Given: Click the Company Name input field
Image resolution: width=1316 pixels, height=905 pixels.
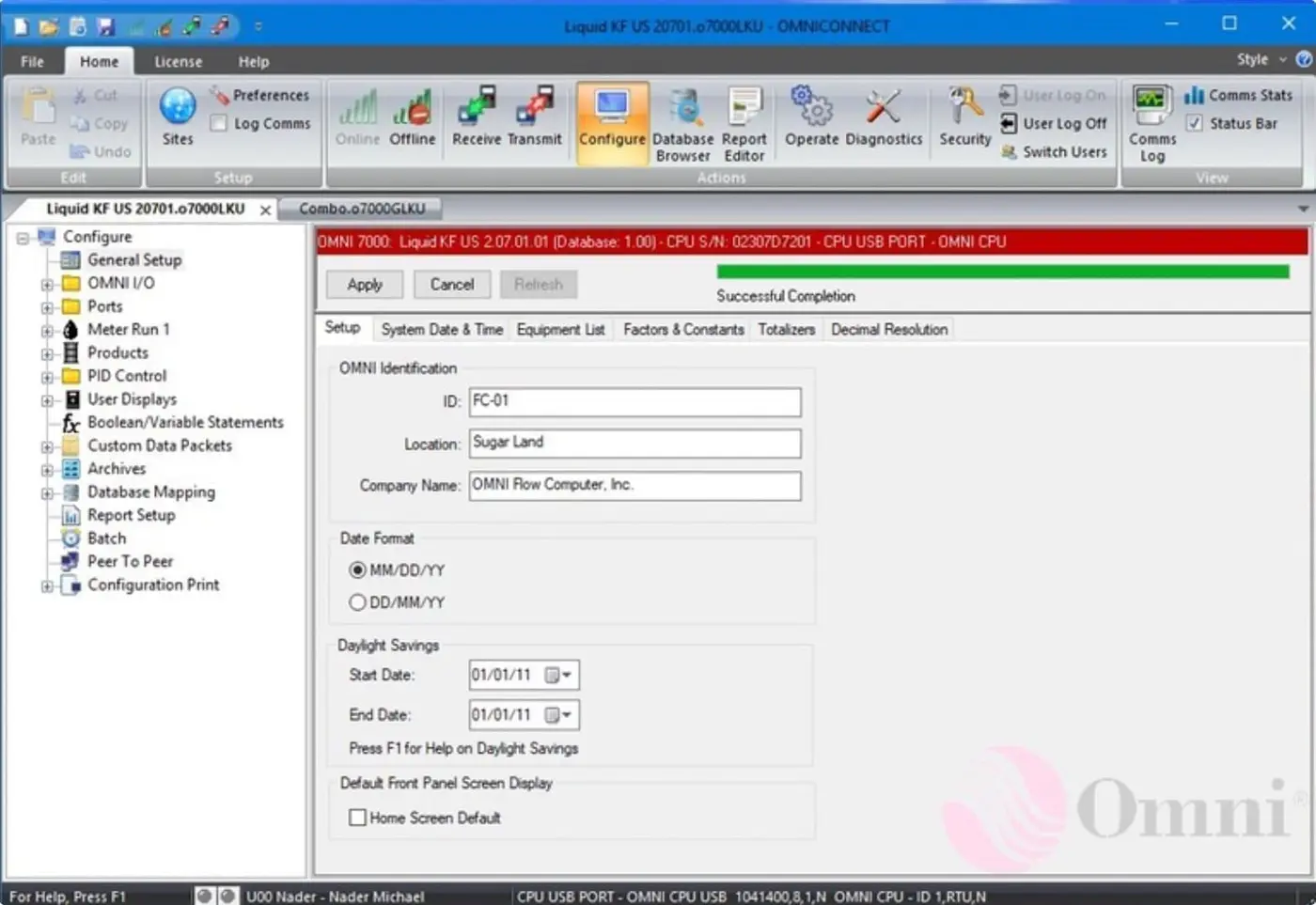Looking at the screenshot, I should (x=635, y=486).
